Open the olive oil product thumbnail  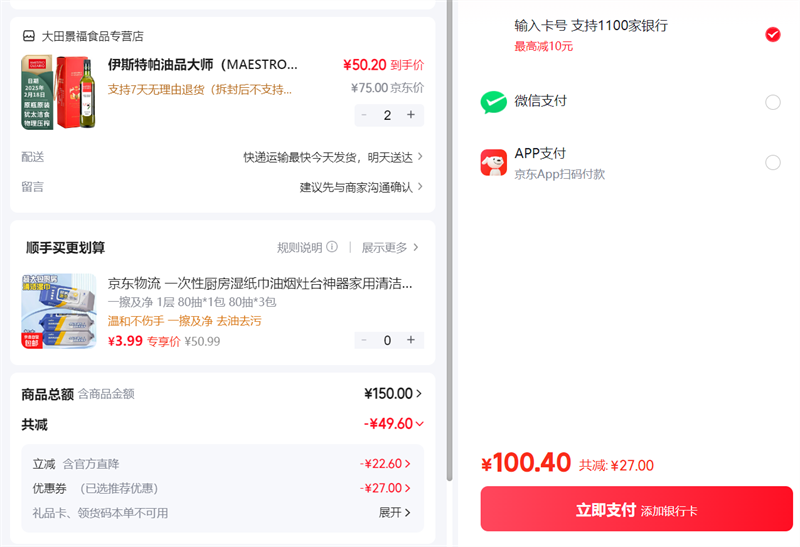[59, 92]
